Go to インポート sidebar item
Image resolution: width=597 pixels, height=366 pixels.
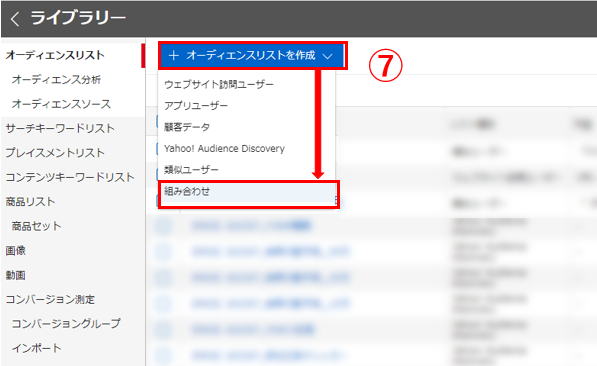(x=36, y=348)
